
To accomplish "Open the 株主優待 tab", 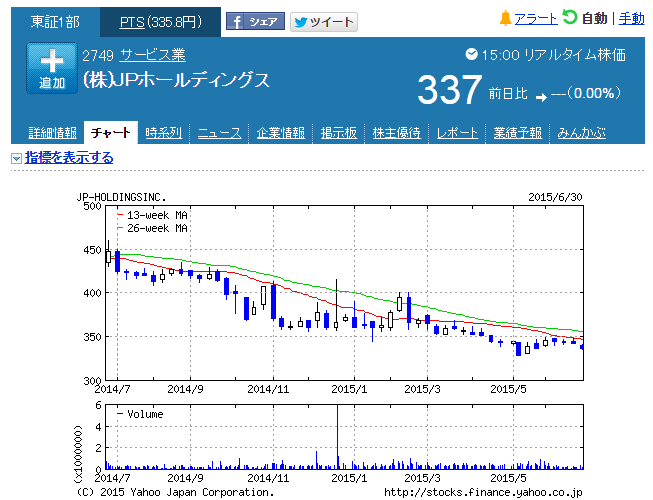I will coord(396,133).
